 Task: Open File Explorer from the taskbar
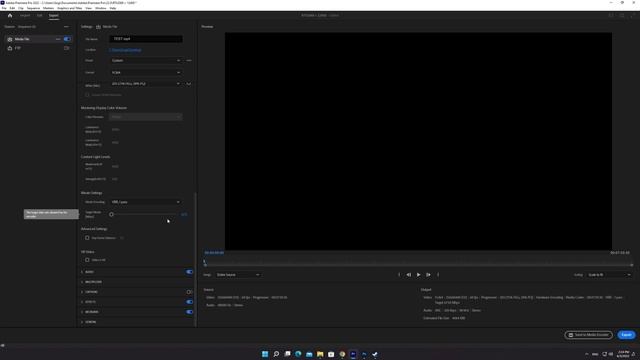coord(320,354)
